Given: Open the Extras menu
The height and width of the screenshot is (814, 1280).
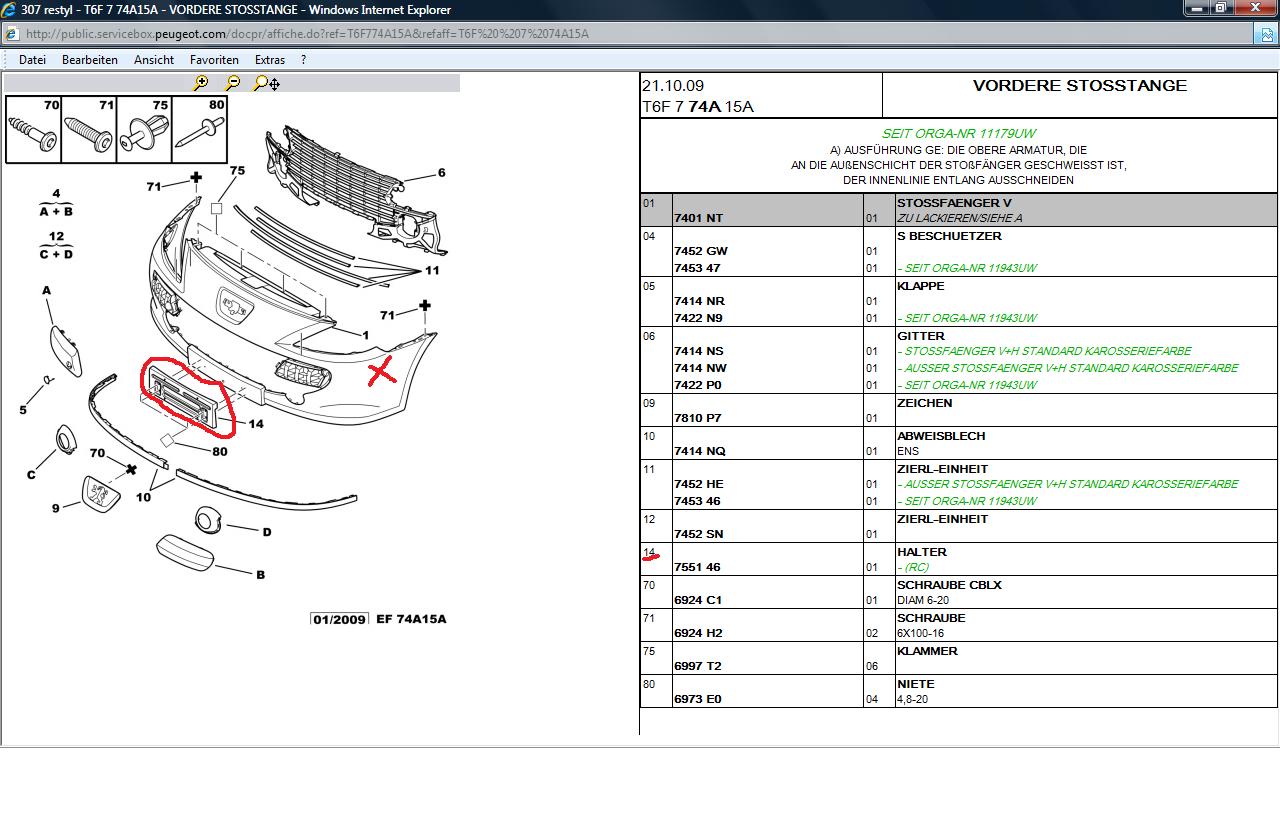Looking at the screenshot, I should [270, 60].
